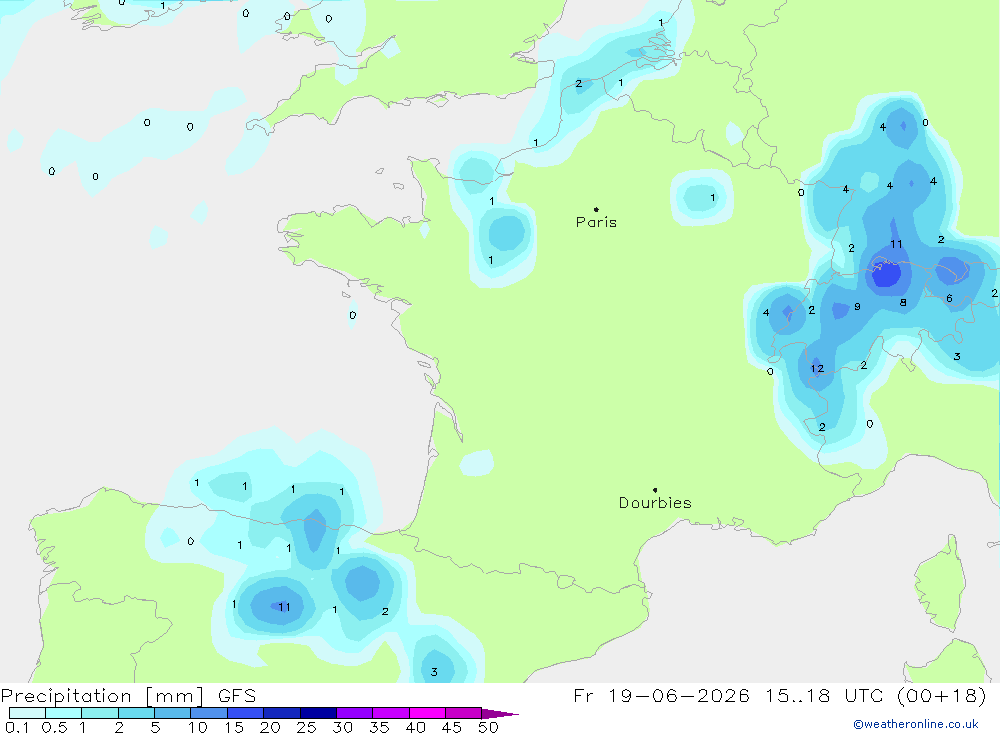Open the weatheronline.co.uk copyright link
Screen dimensions: 1000x733
click(916, 724)
